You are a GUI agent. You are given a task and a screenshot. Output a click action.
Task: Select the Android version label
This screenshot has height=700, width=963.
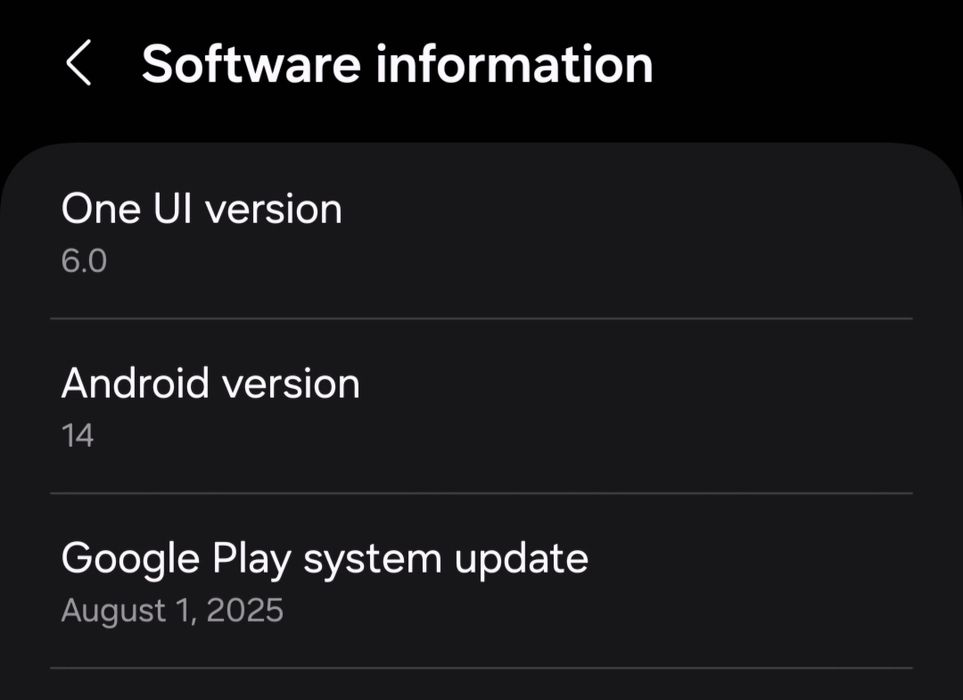(x=210, y=384)
